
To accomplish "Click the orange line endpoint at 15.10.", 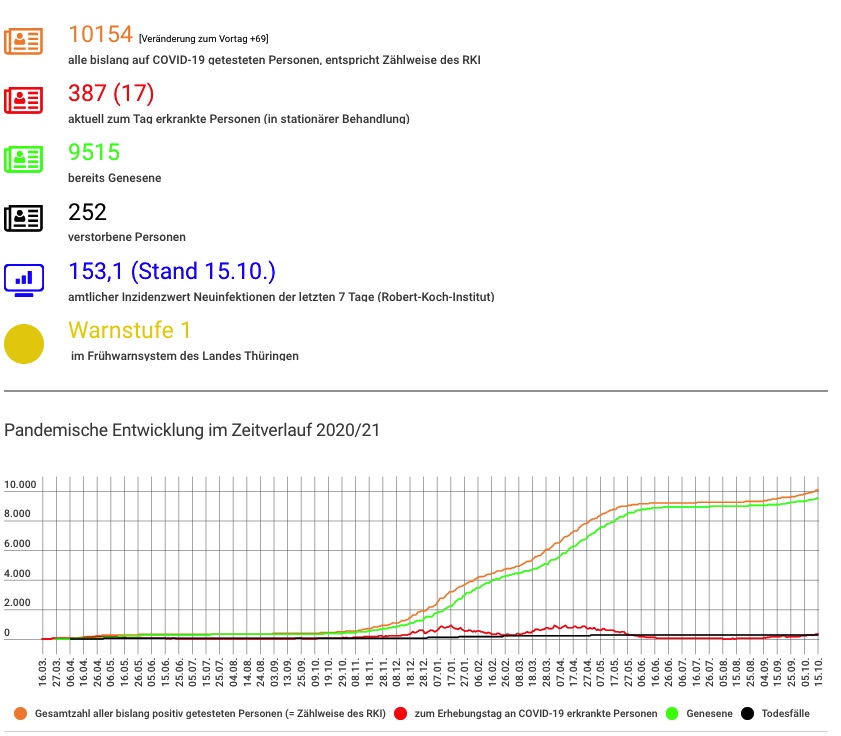I will (x=817, y=490).
